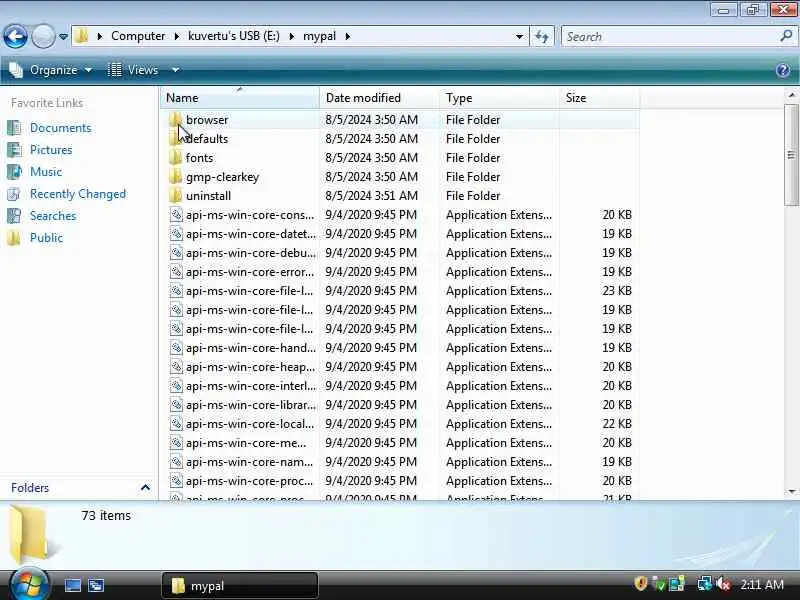Sort by Date modified column header
Viewport: 800px width, 600px height.
coord(379,97)
